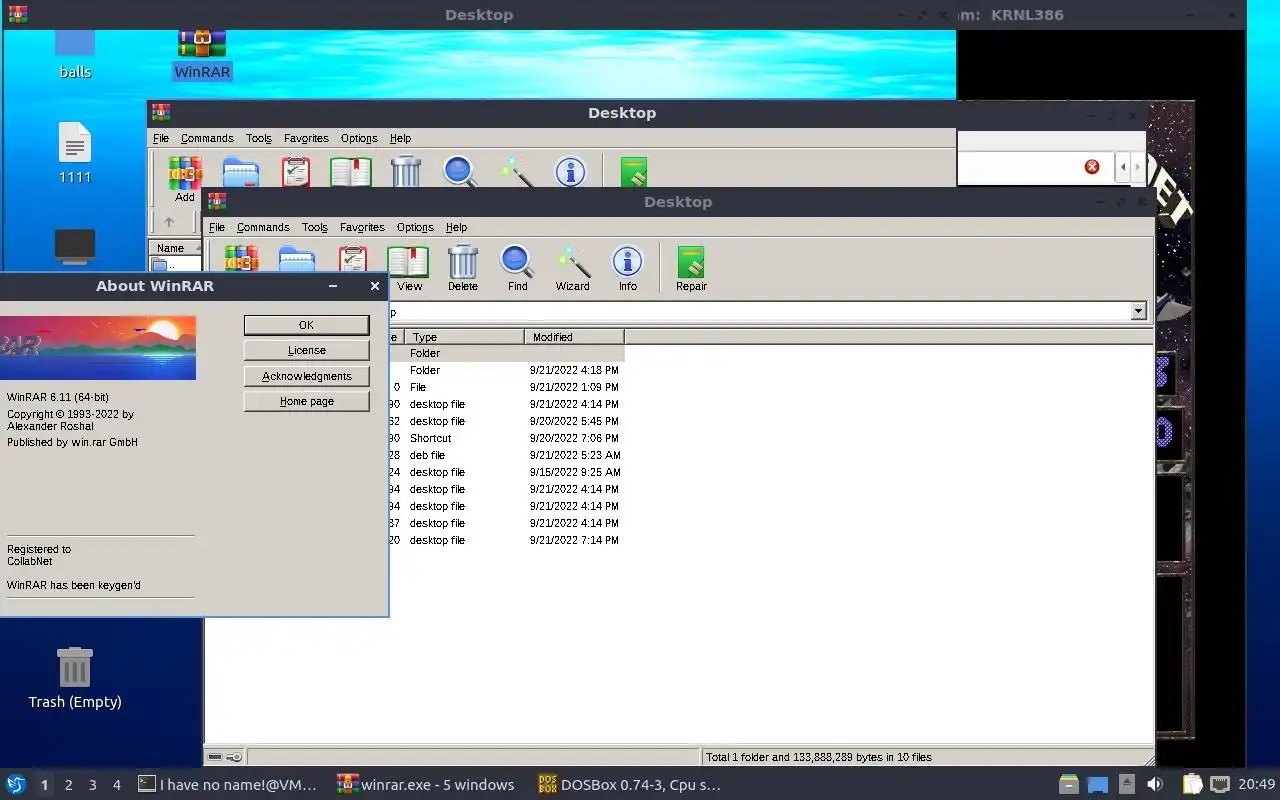Viewport: 1280px width, 800px height.
Task: Click the Delete trash icon in front WinRAR toolbar
Action: [x=462, y=263]
